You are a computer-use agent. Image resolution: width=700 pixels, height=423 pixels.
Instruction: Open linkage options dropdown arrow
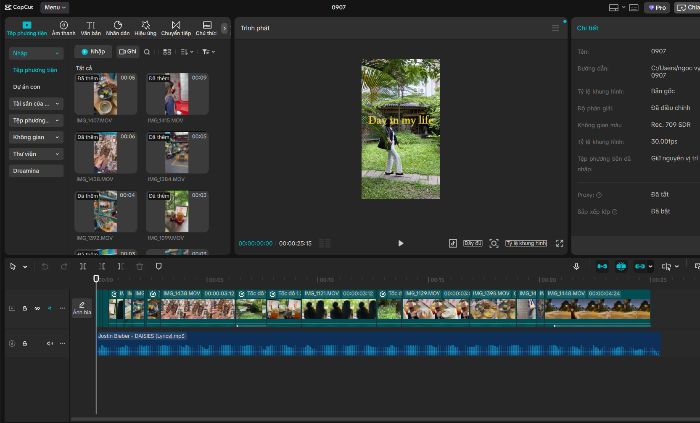(650, 266)
